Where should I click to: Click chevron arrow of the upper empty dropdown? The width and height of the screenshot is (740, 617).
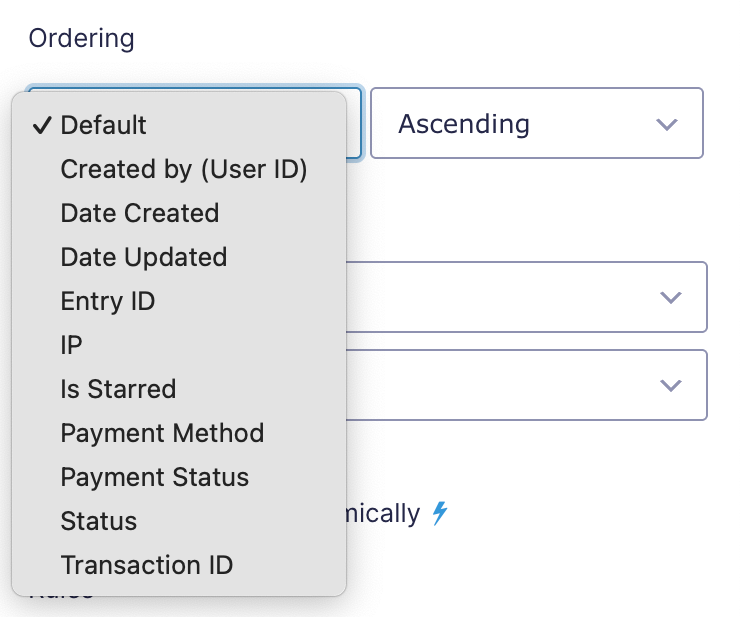click(671, 297)
